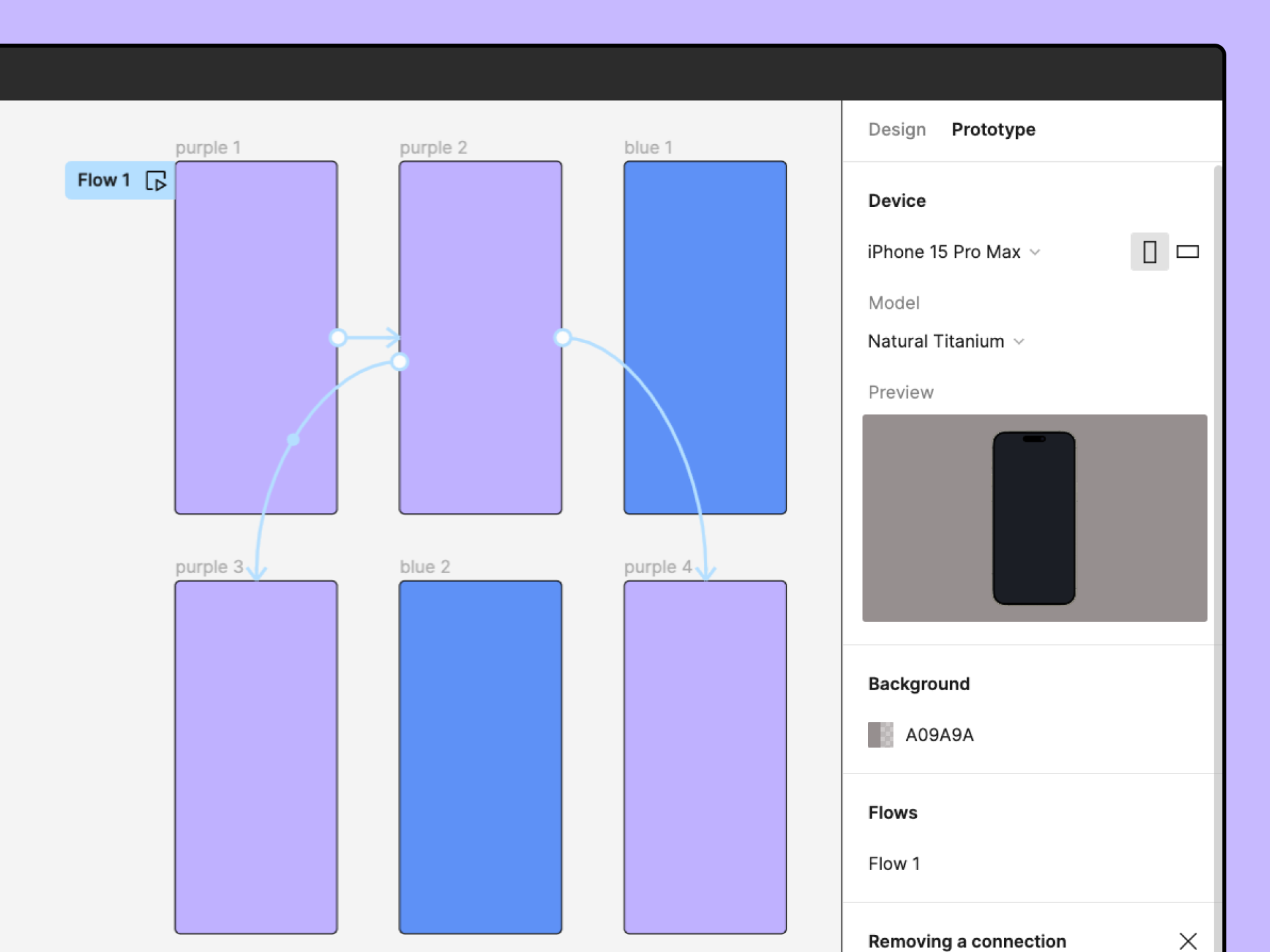Click the background color swatch
Image resolution: width=1270 pixels, height=952 pixels.
pos(880,734)
